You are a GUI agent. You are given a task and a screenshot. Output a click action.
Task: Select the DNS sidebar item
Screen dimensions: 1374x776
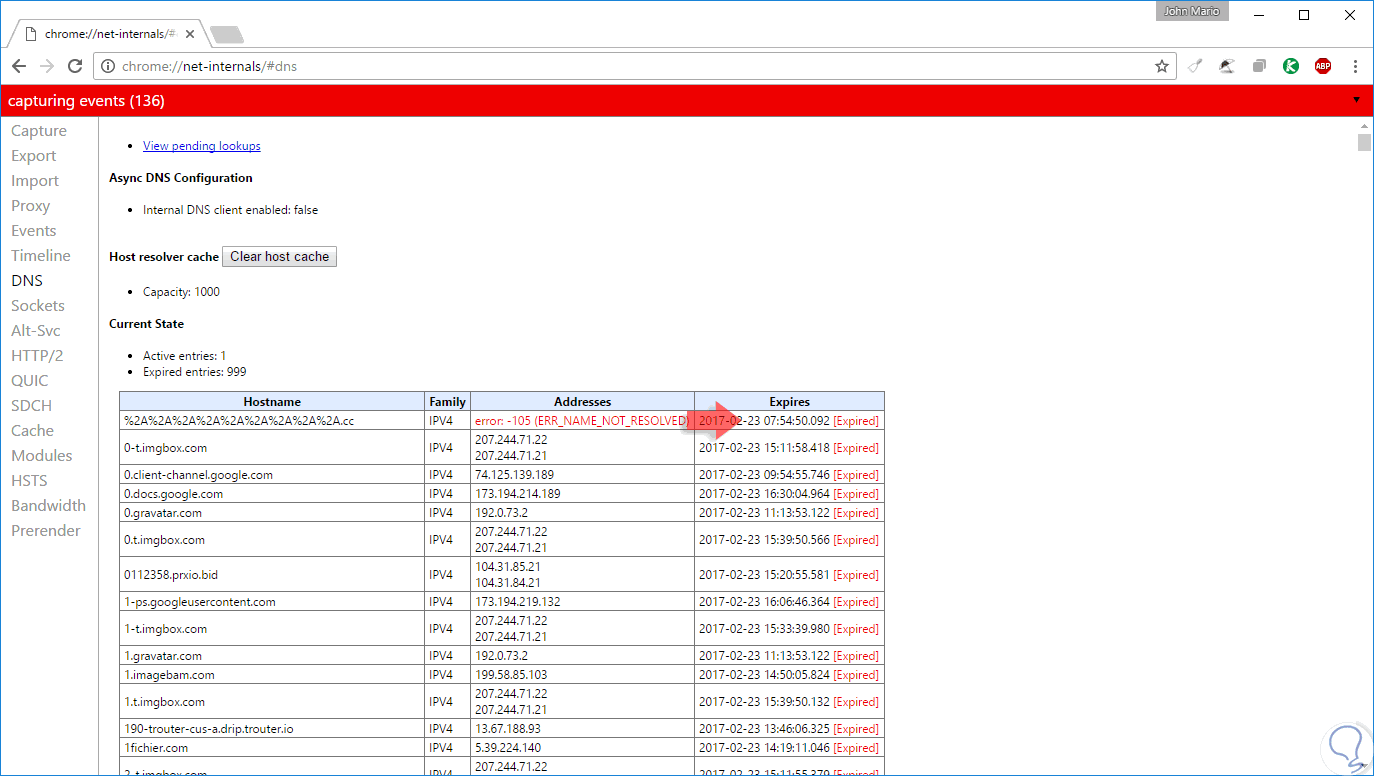[x=27, y=281]
